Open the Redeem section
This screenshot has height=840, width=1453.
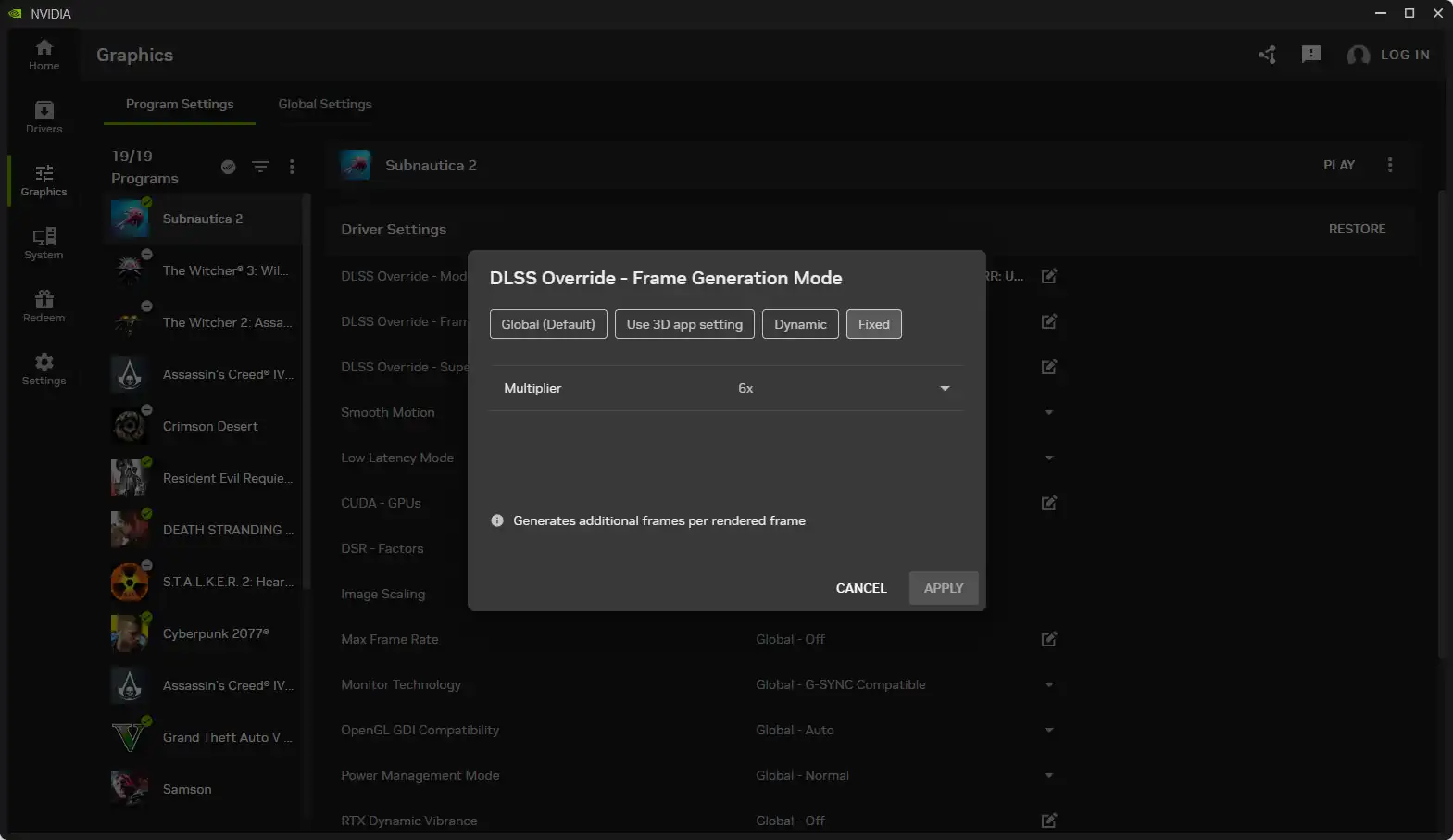tap(44, 307)
